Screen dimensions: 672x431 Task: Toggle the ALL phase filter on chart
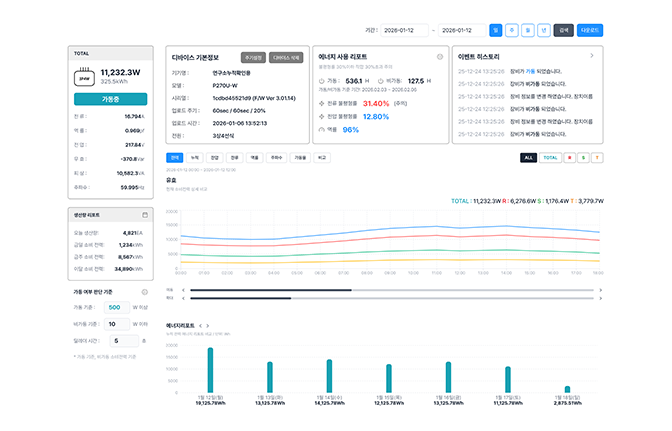pos(528,157)
